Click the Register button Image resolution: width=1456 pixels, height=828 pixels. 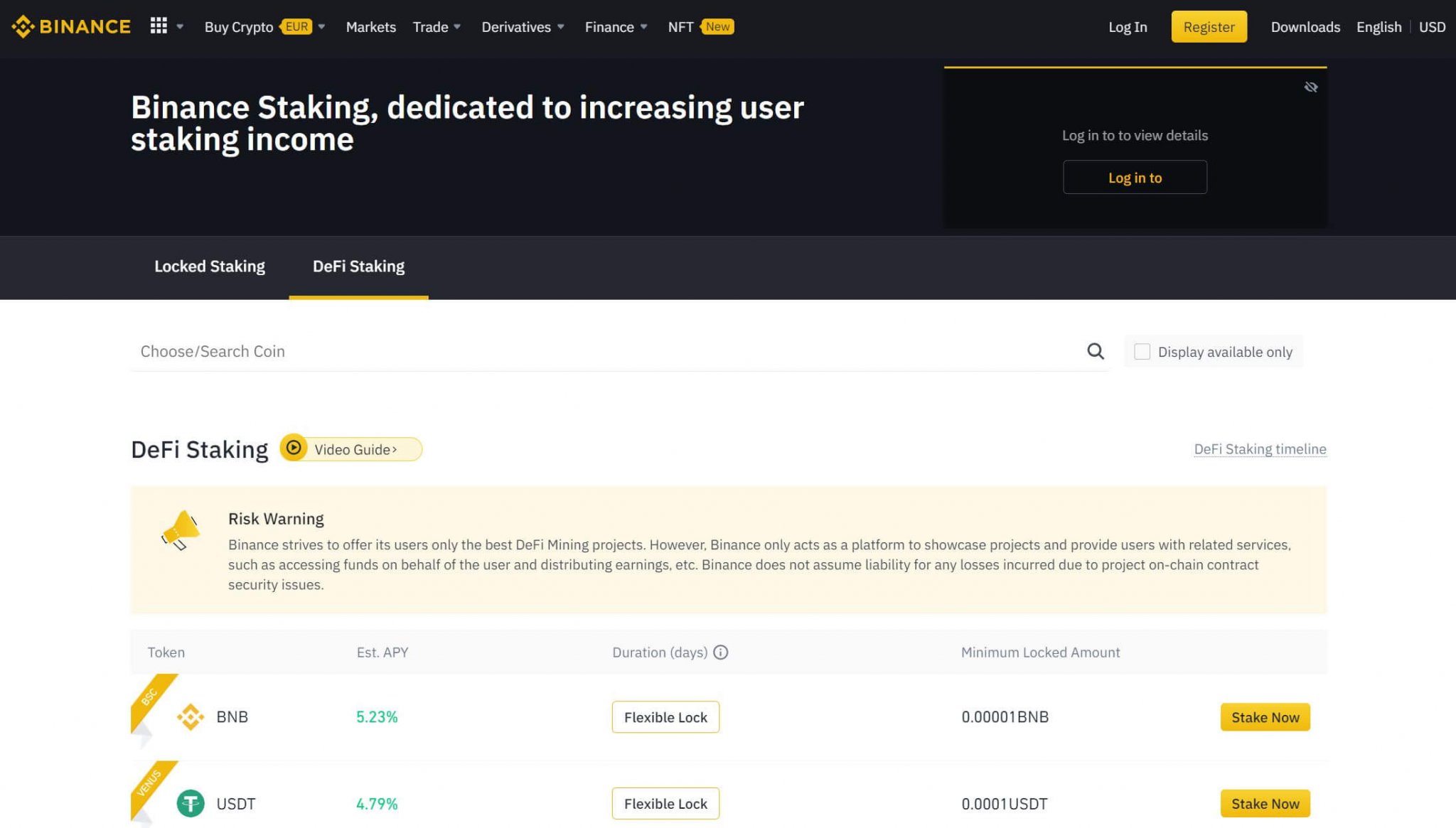[x=1209, y=26]
